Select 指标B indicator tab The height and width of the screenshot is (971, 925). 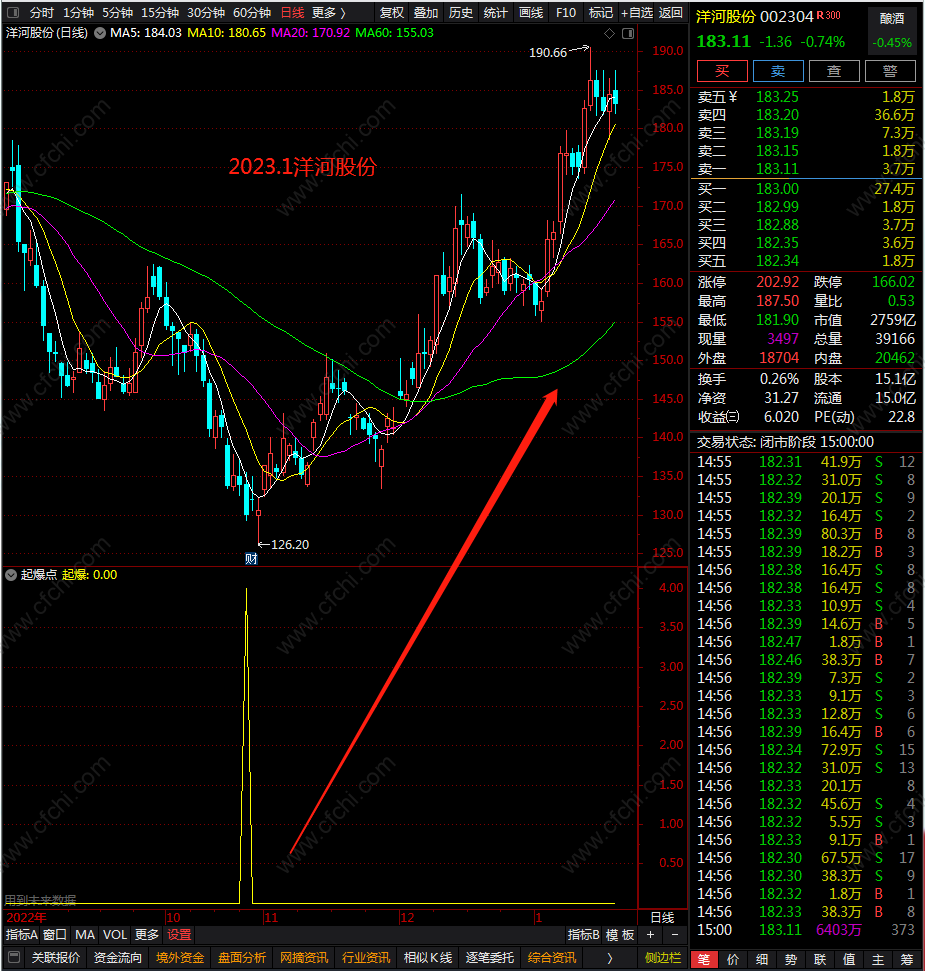click(583, 934)
